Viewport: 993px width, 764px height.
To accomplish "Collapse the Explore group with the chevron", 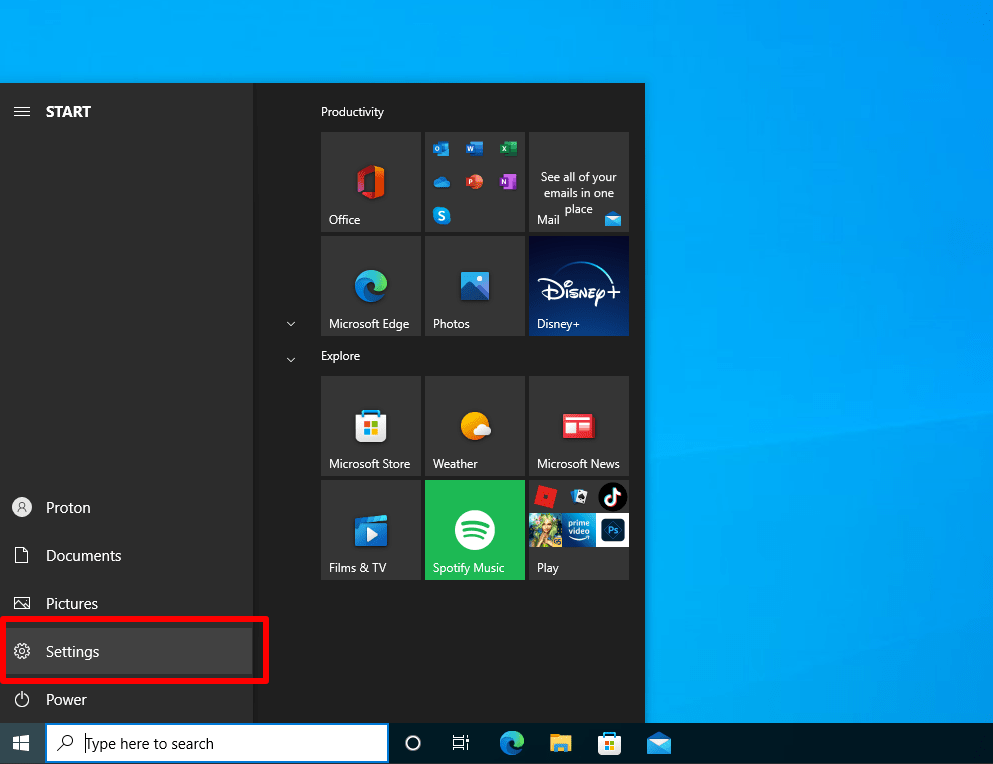I will [291, 359].
